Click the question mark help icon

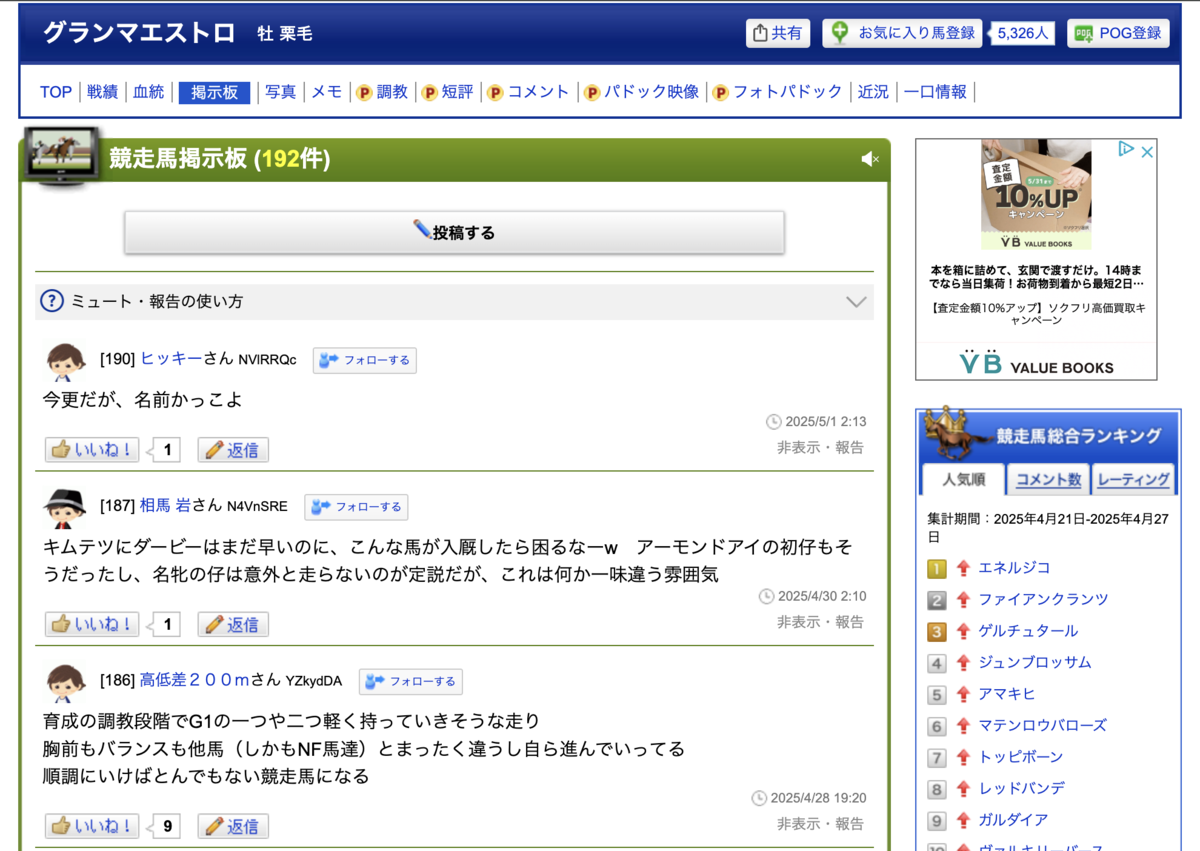click(x=52, y=301)
